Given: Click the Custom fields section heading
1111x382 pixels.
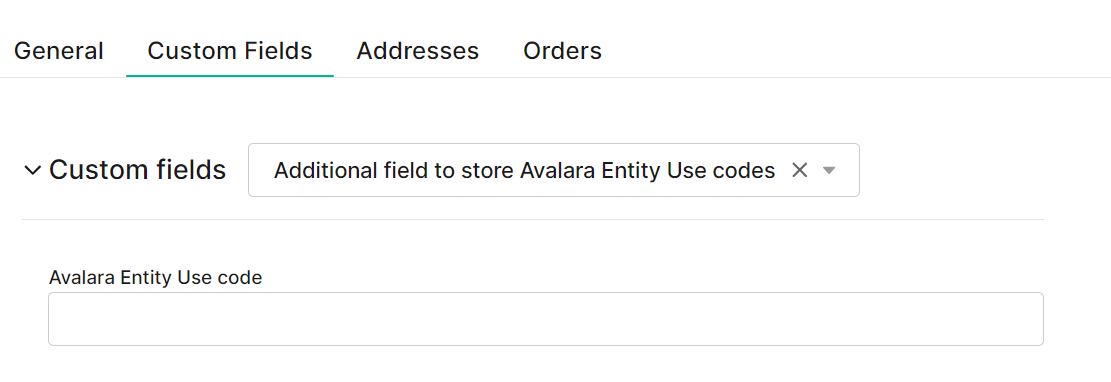Looking at the screenshot, I should 137,170.
